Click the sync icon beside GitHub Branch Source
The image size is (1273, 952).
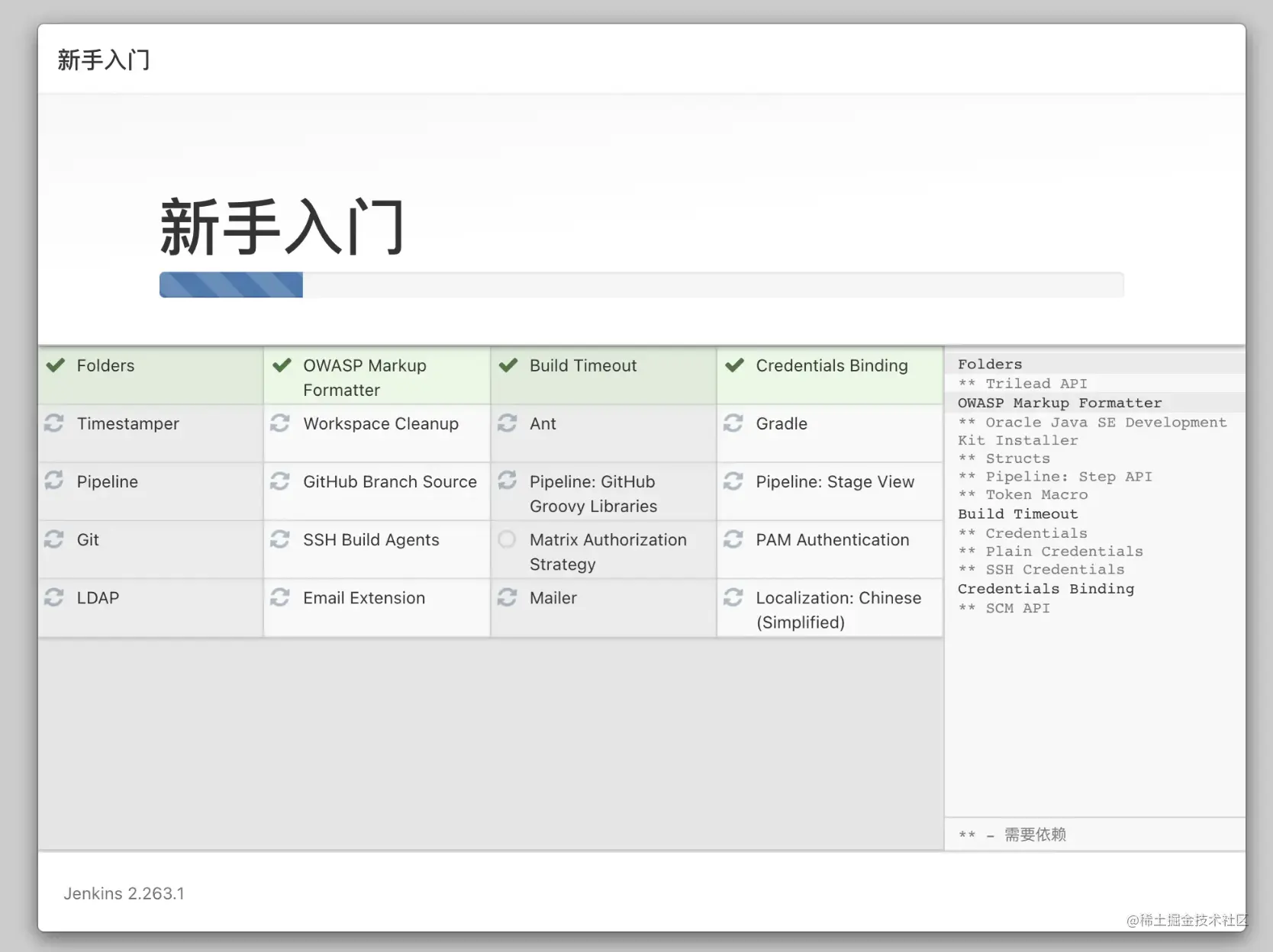[x=280, y=481]
